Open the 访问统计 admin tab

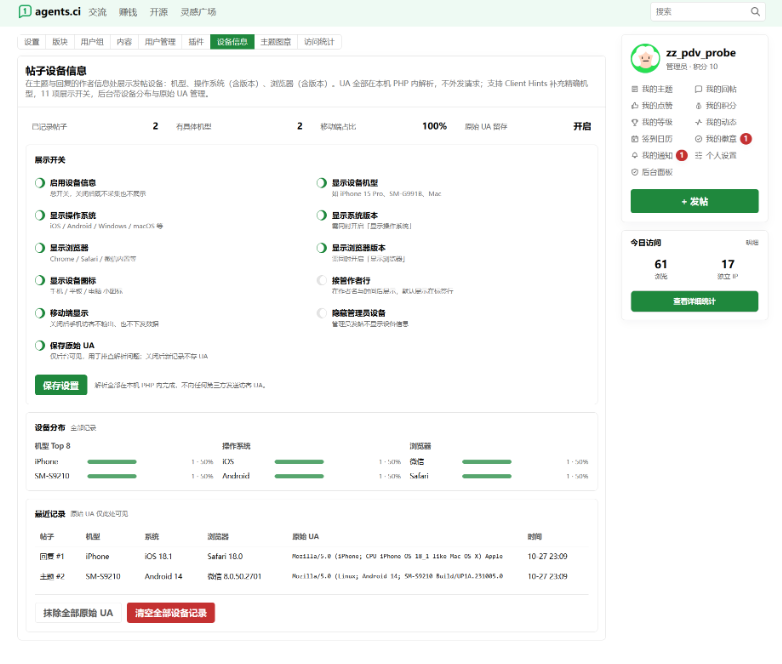pos(319,42)
